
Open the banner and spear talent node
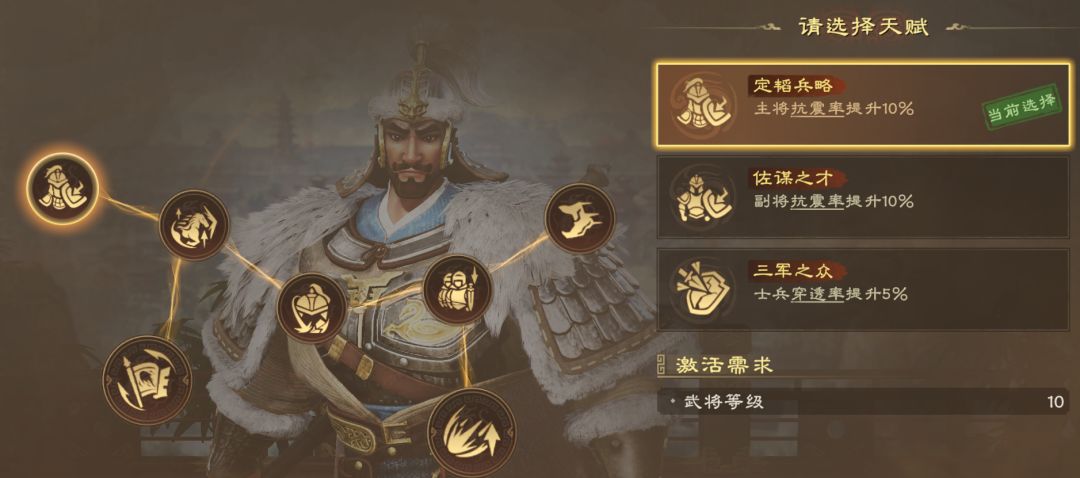coord(147,380)
